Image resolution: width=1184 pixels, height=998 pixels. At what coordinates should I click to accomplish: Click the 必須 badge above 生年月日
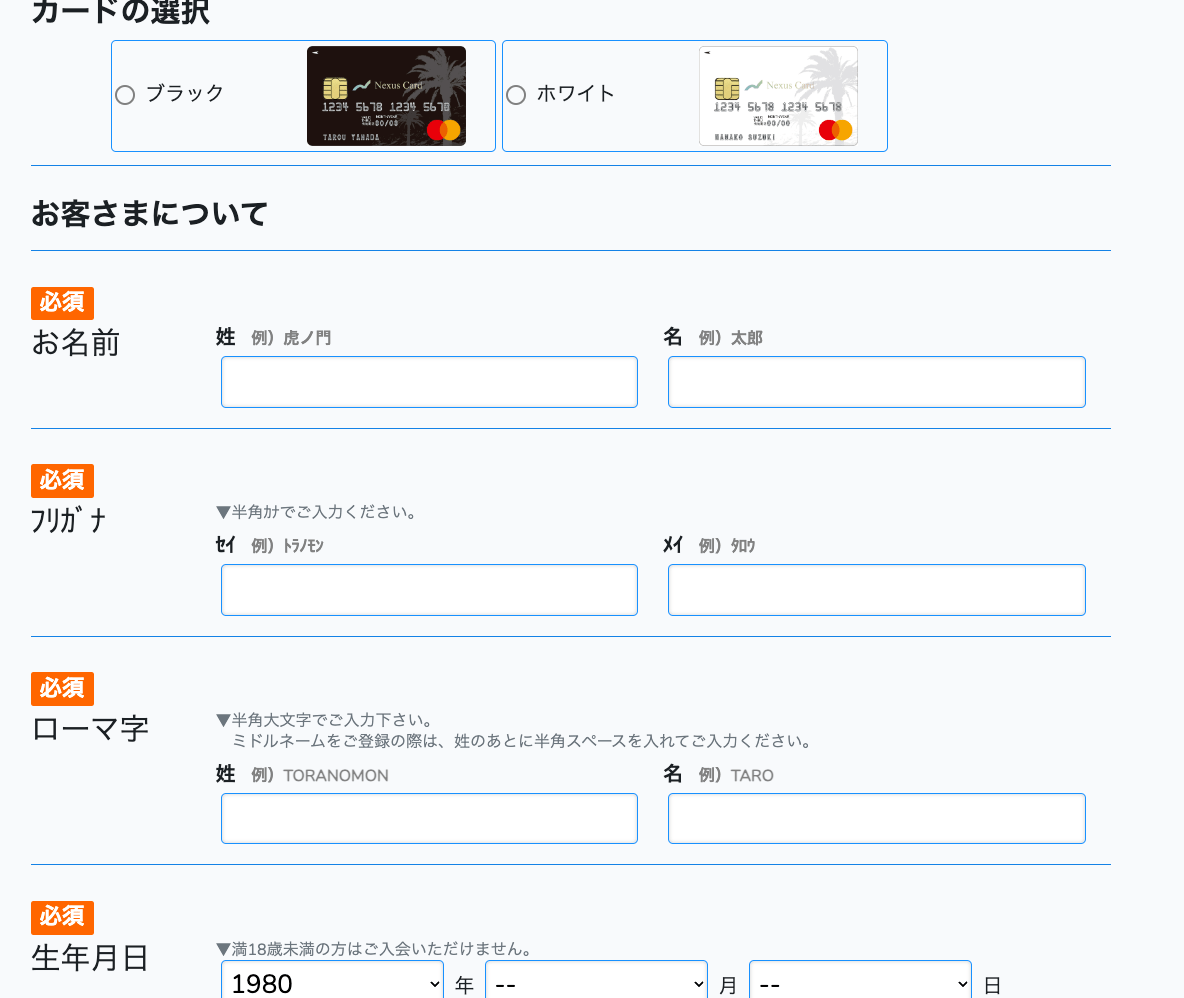coord(62,917)
